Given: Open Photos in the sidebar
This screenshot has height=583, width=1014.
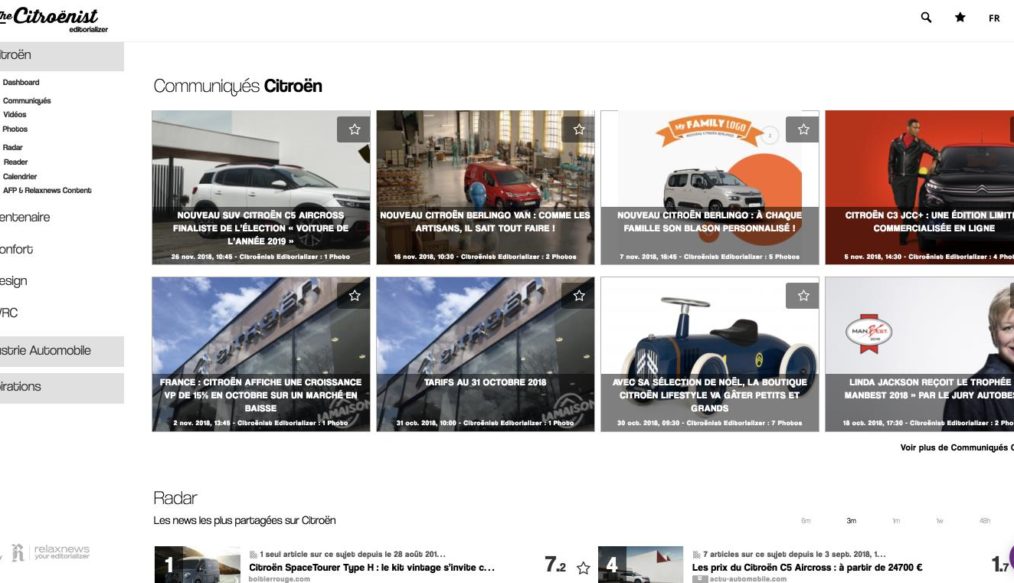Looking at the screenshot, I should pos(15,129).
